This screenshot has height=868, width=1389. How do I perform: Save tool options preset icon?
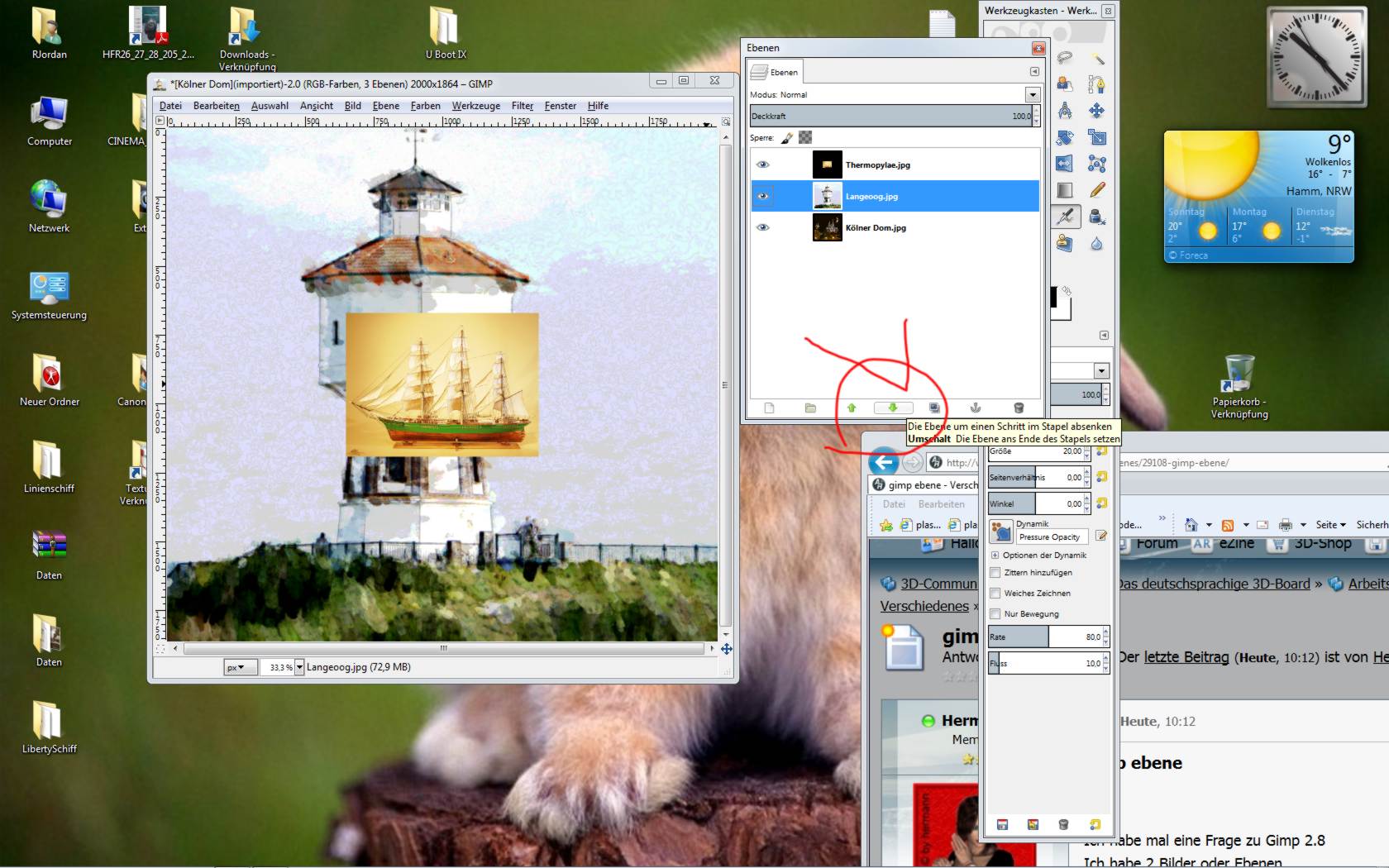(1002, 824)
